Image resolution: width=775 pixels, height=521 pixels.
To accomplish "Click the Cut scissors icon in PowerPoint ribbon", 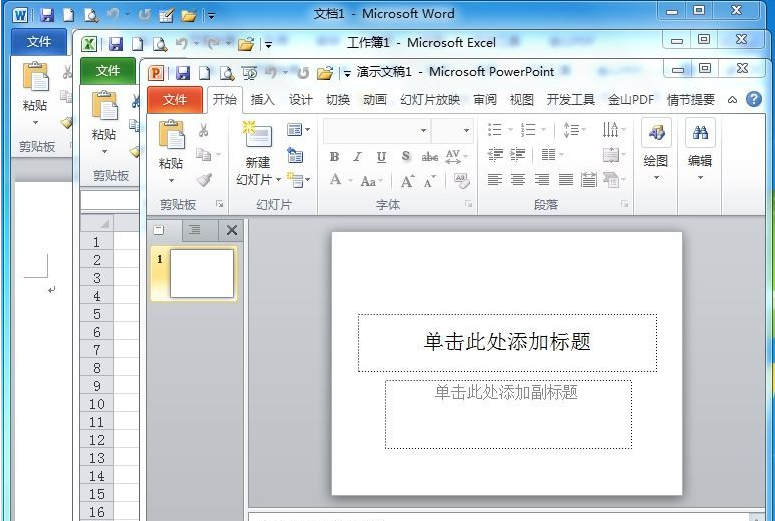I will pos(204,130).
